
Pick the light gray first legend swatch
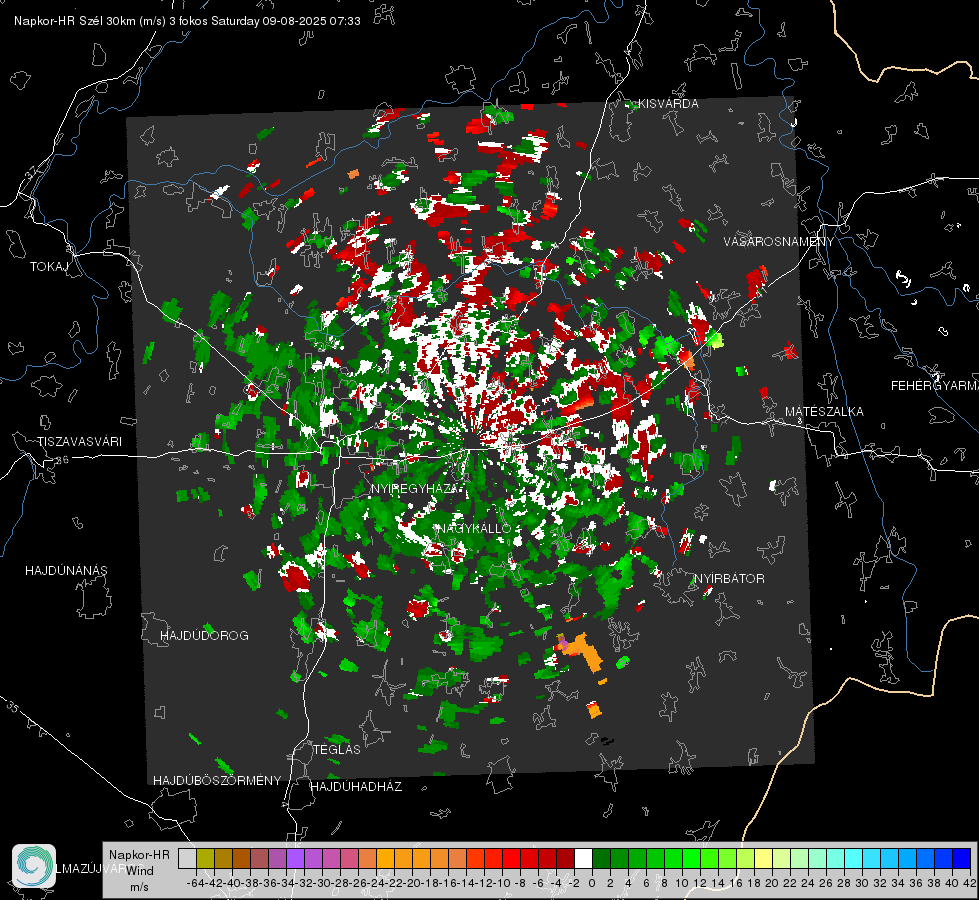187,858
